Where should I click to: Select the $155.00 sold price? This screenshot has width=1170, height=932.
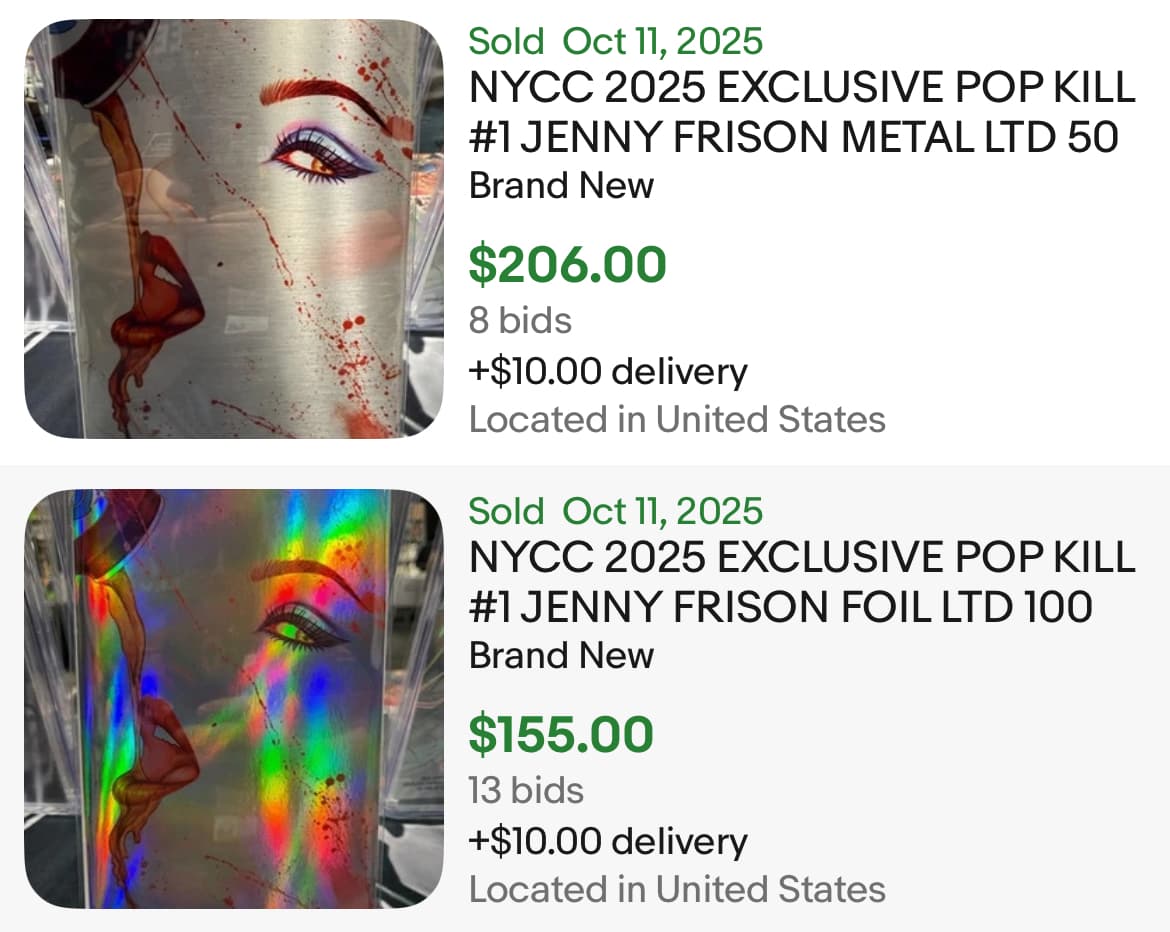(560, 734)
